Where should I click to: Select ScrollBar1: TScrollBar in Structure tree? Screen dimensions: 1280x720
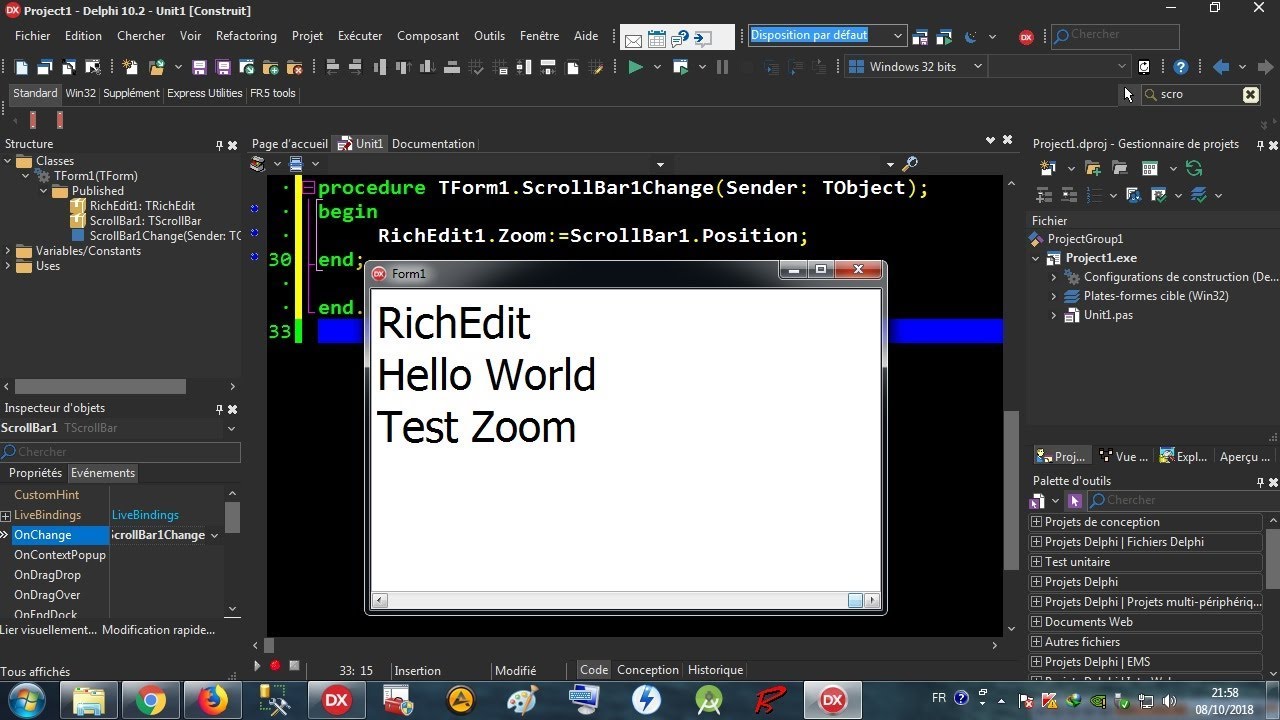point(145,221)
